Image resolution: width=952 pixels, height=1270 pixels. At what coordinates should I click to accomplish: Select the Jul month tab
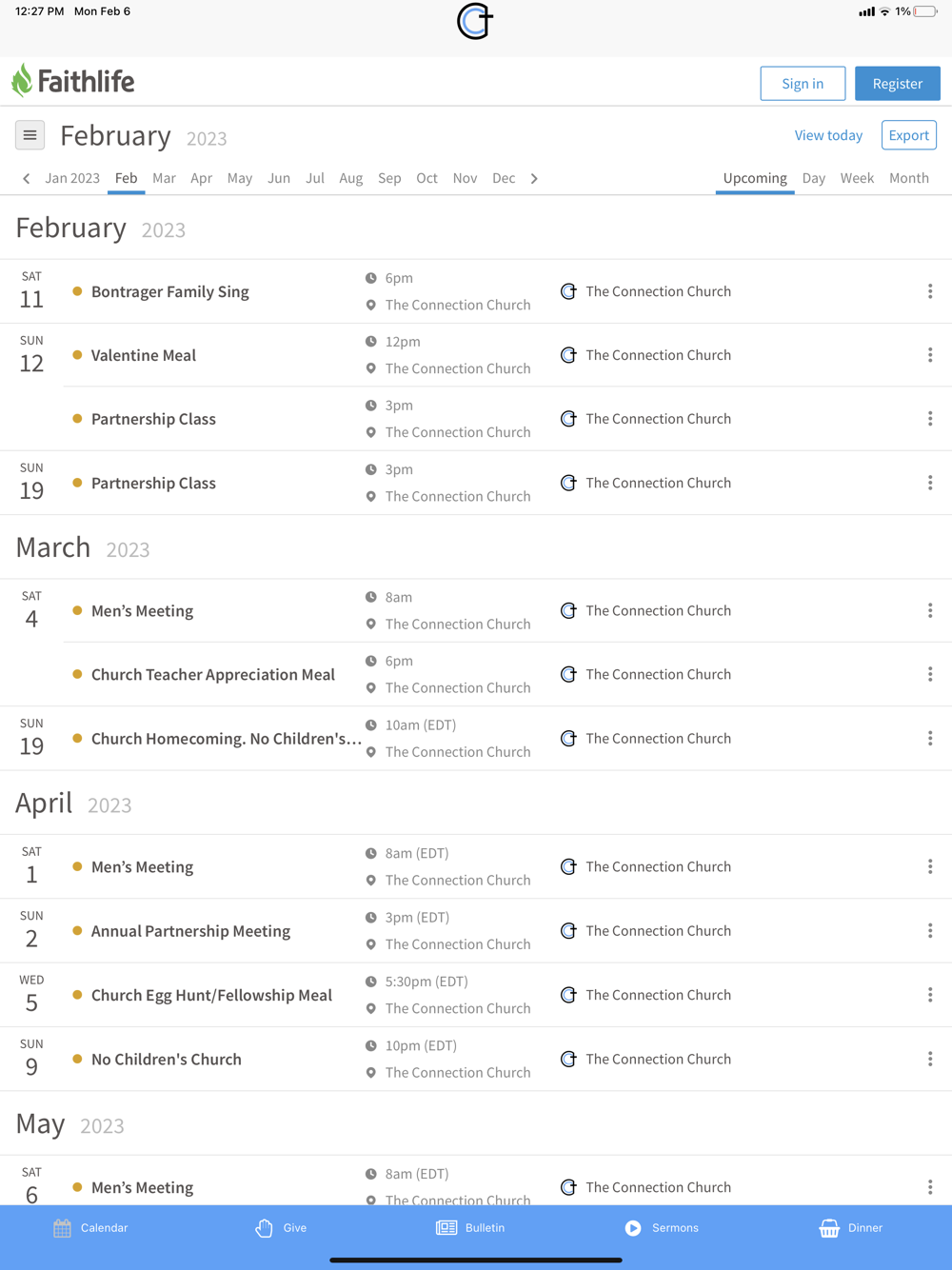(x=315, y=178)
